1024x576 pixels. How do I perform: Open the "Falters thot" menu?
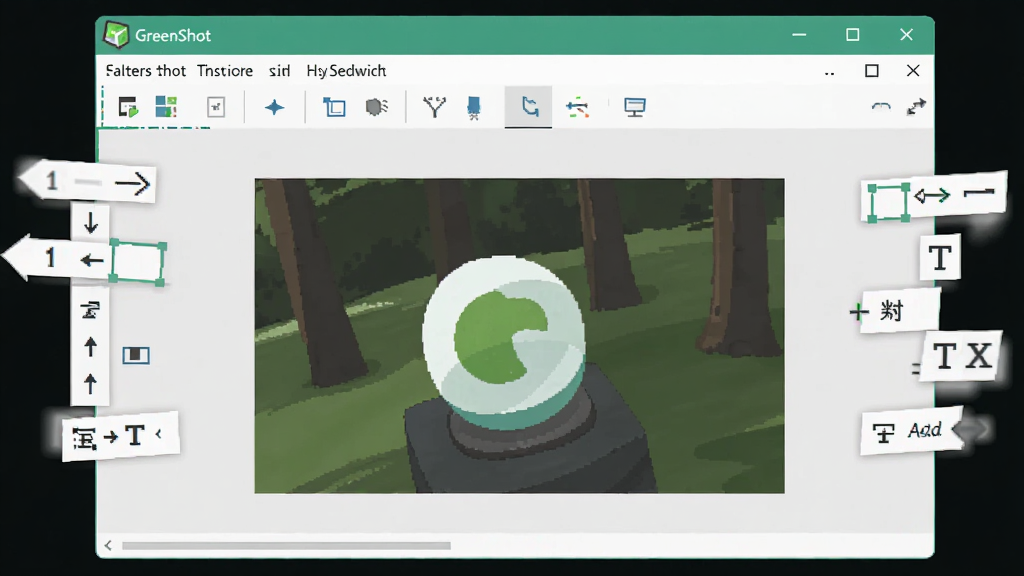click(x=146, y=71)
